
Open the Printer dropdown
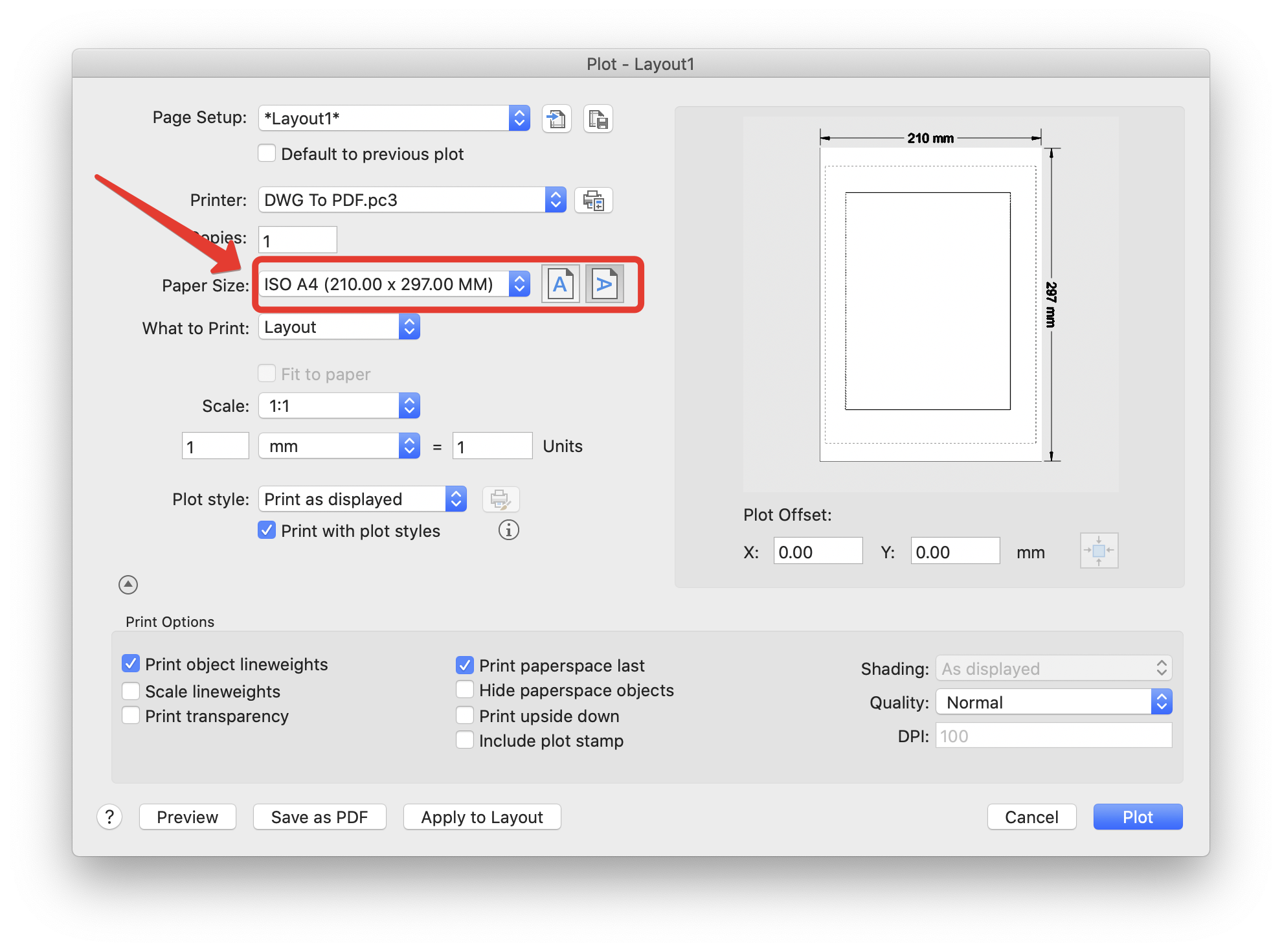[412, 200]
